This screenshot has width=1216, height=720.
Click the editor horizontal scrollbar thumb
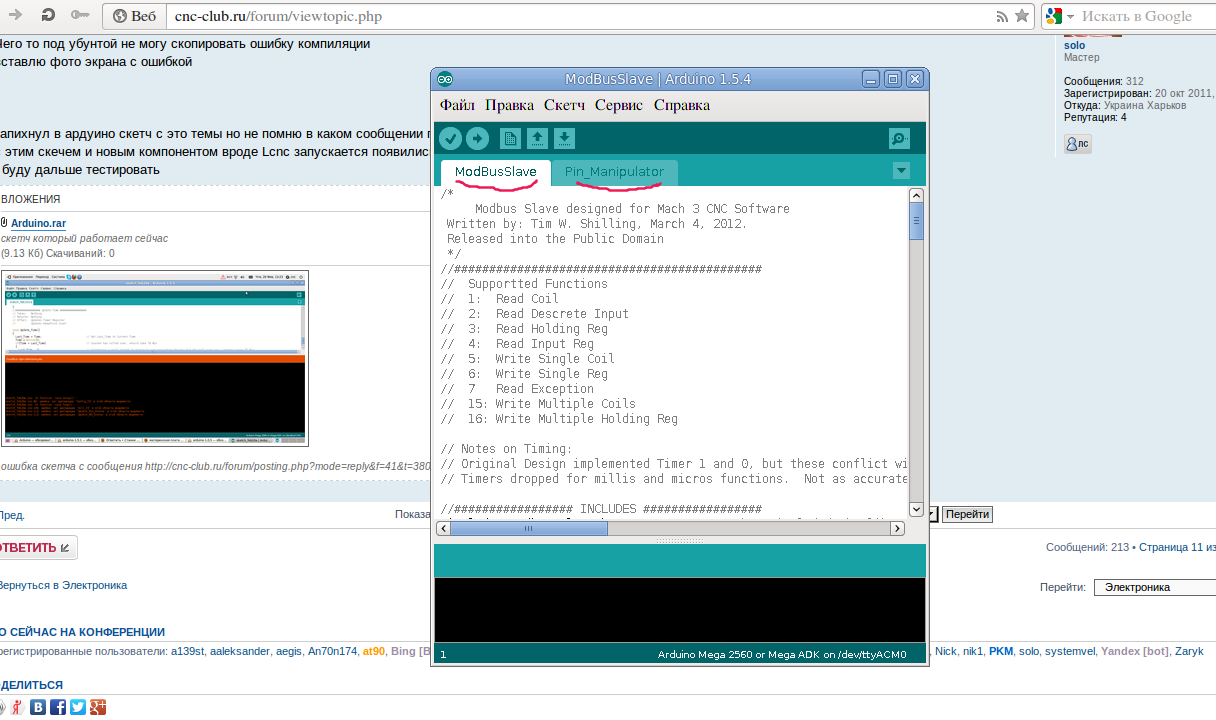[529, 528]
